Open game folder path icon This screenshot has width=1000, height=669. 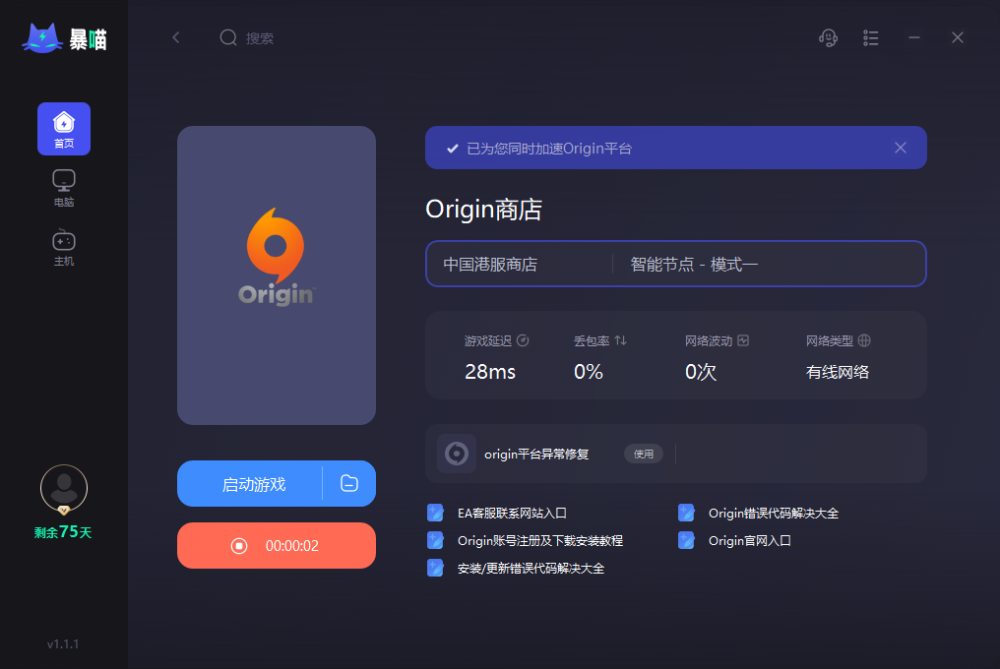(x=349, y=483)
